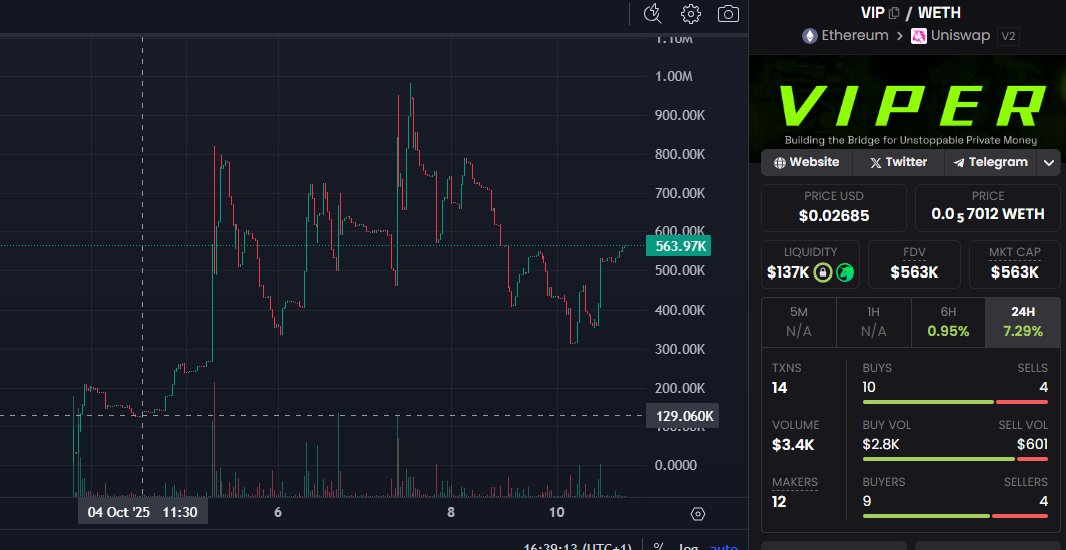Viewport: 1066px width, 550px height.
Task: Click the FDV $563K box
Action: 914,264
